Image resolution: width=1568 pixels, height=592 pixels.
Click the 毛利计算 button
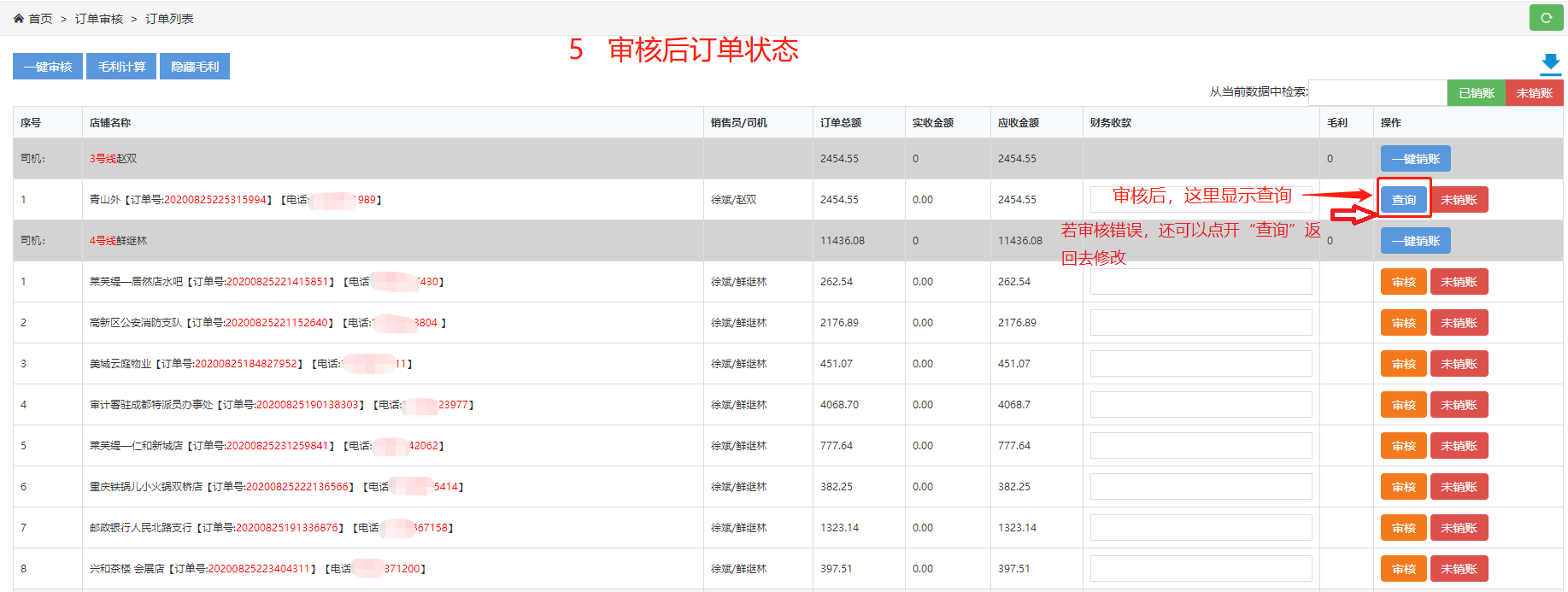[x=121, y=67]
